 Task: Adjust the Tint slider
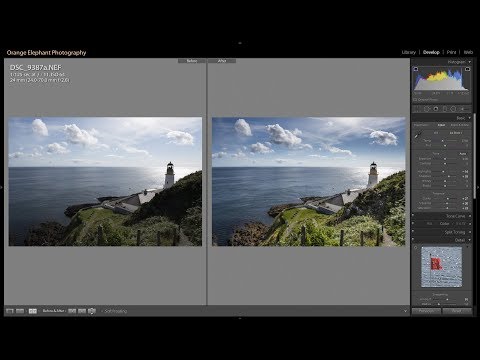tap(445, 146)
